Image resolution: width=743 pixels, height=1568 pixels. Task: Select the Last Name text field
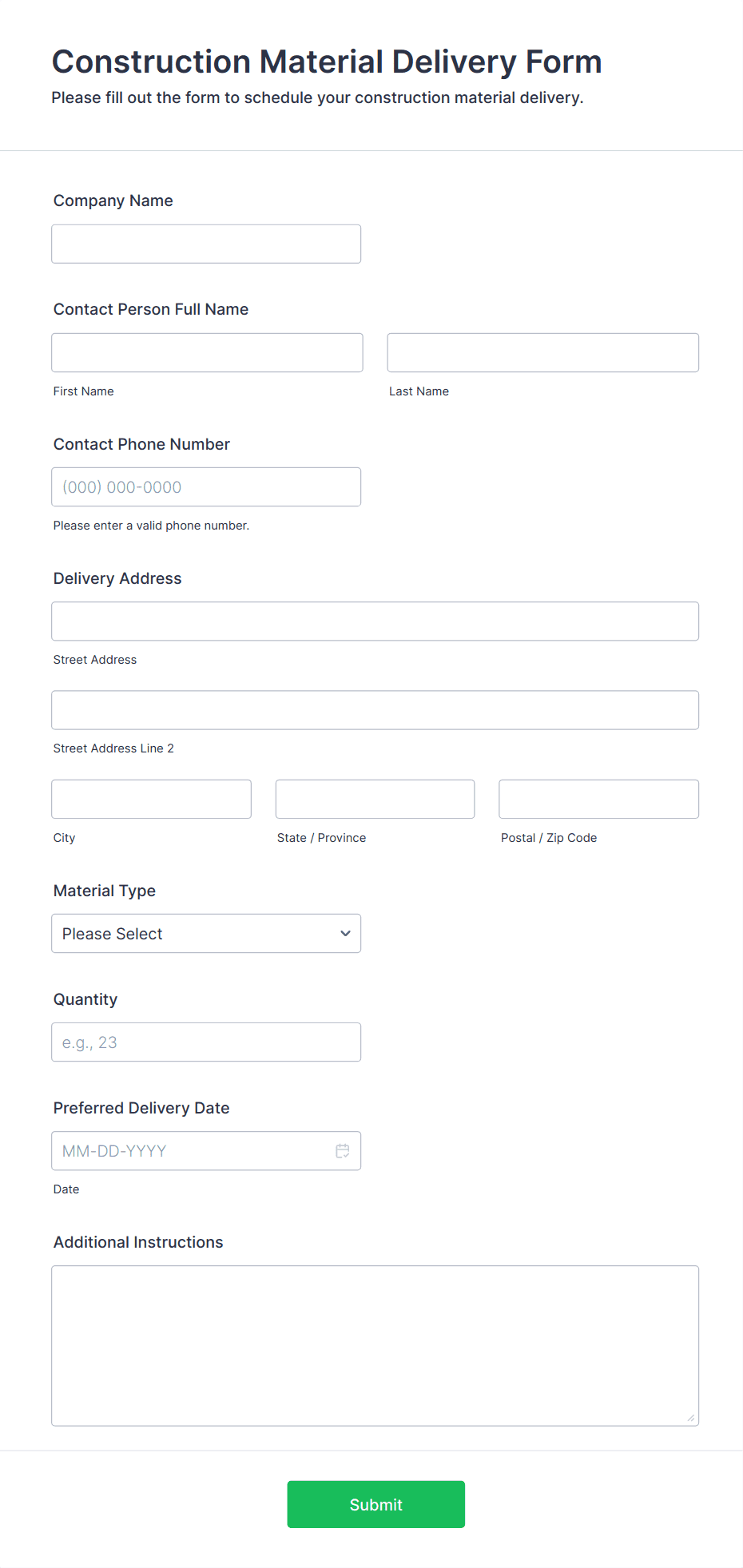tap(542, 353)
